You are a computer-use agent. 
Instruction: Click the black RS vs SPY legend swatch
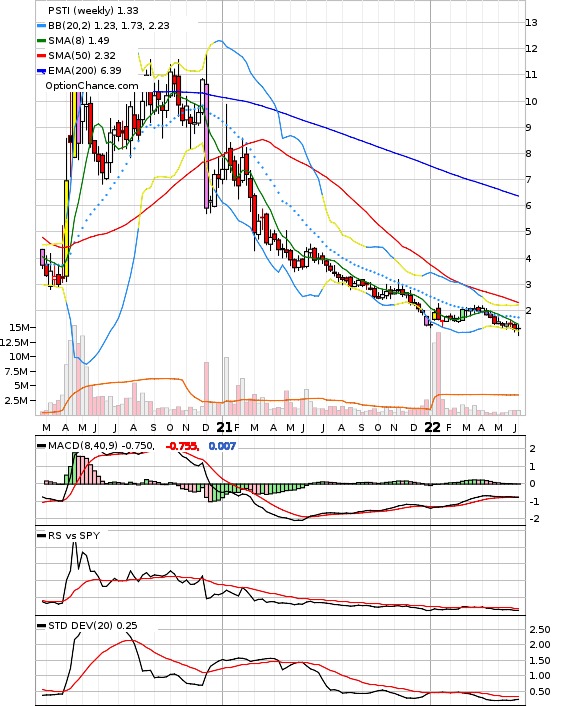tap(41, 536)
